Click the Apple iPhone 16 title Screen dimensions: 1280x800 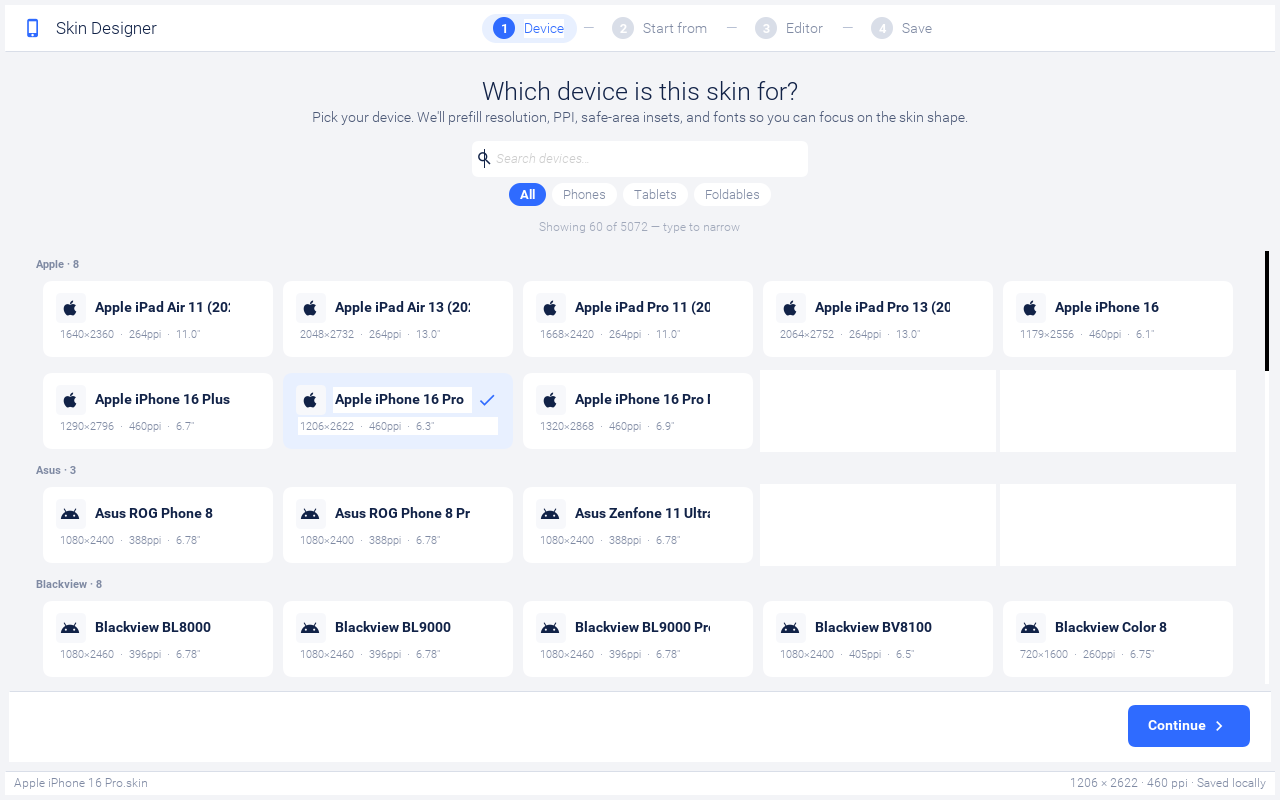[1107, 307]
